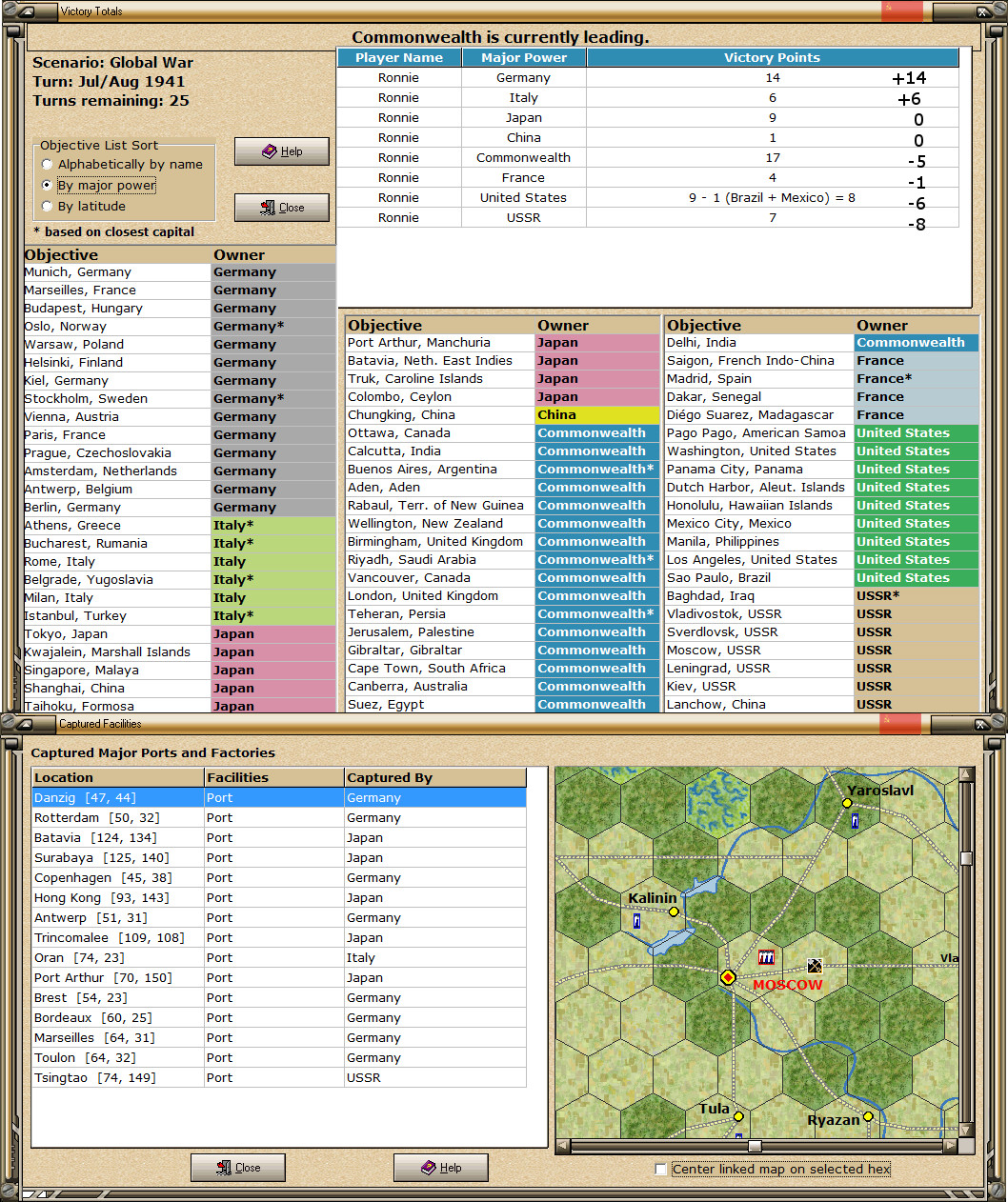The width and height of the screenshot is (1008, 1202).
Task: Click the yellow city dot at Ryazan
Action: [x=869, y=1116]
